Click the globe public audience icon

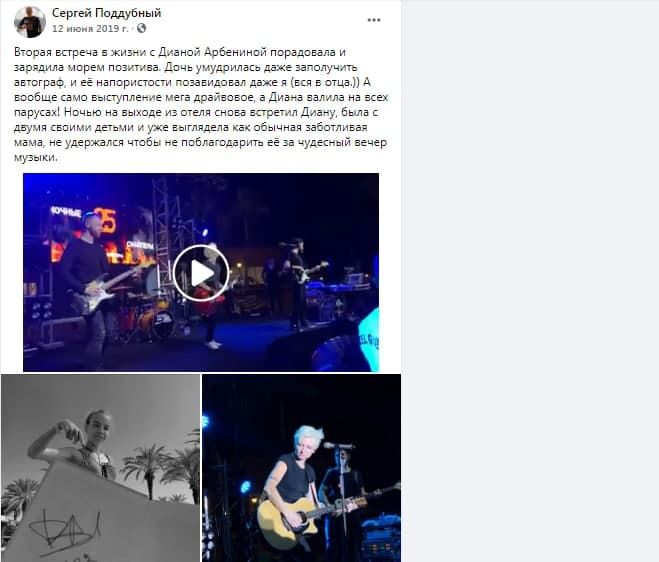point(142,29)
